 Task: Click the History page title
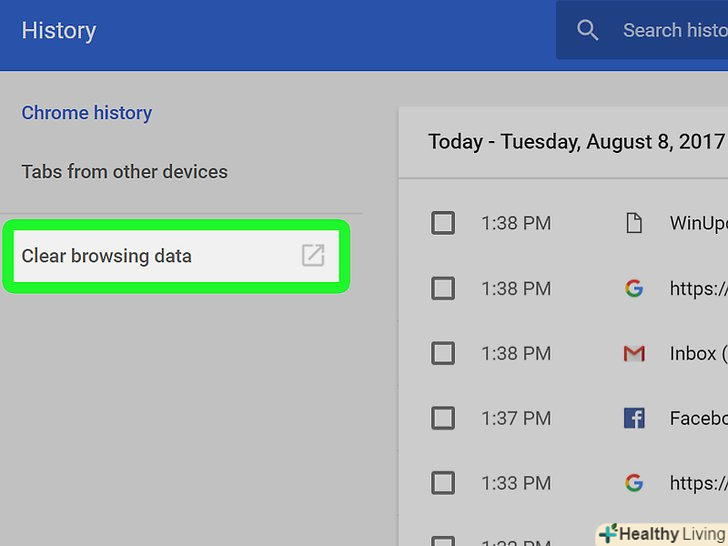[x=59, y=31]
